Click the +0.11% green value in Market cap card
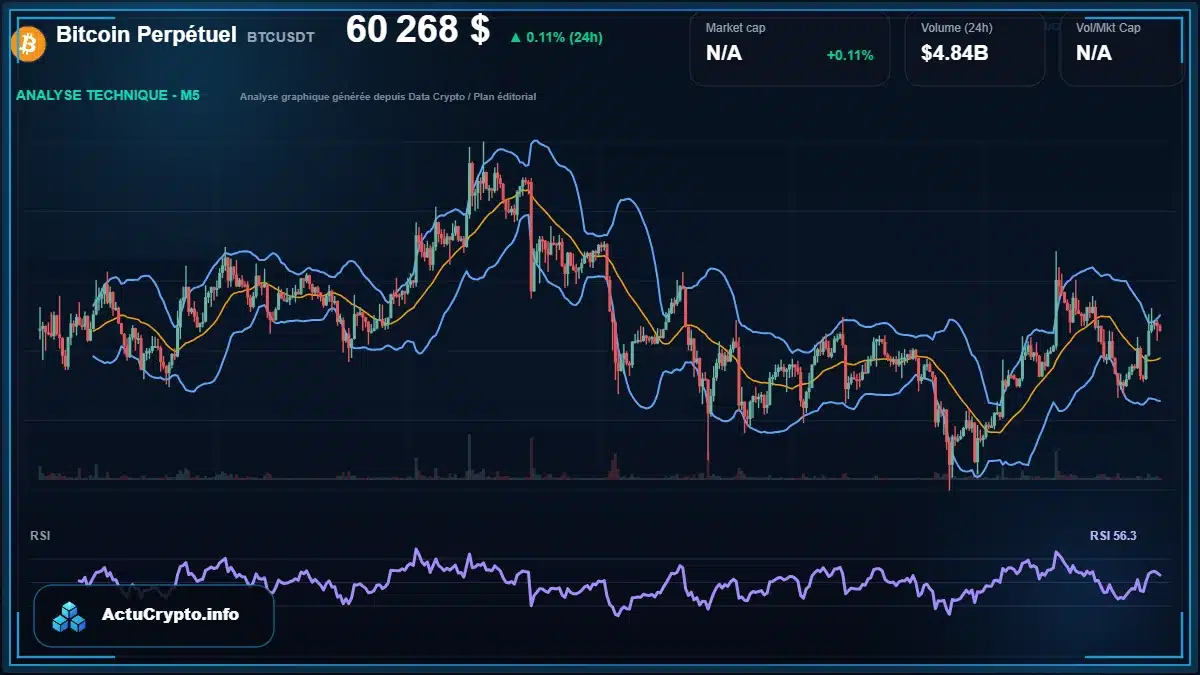The image size is (1200, 675). (850, 55)
